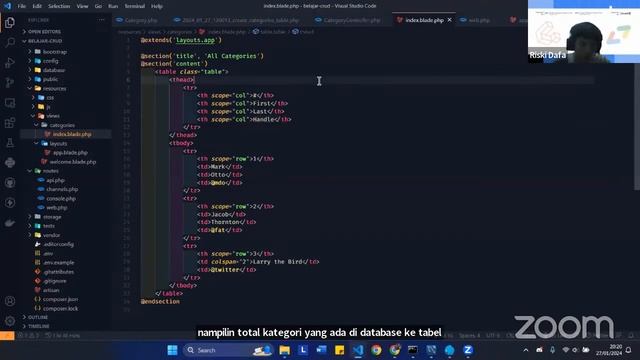Open the Run and Debug view

click(10, 62)
